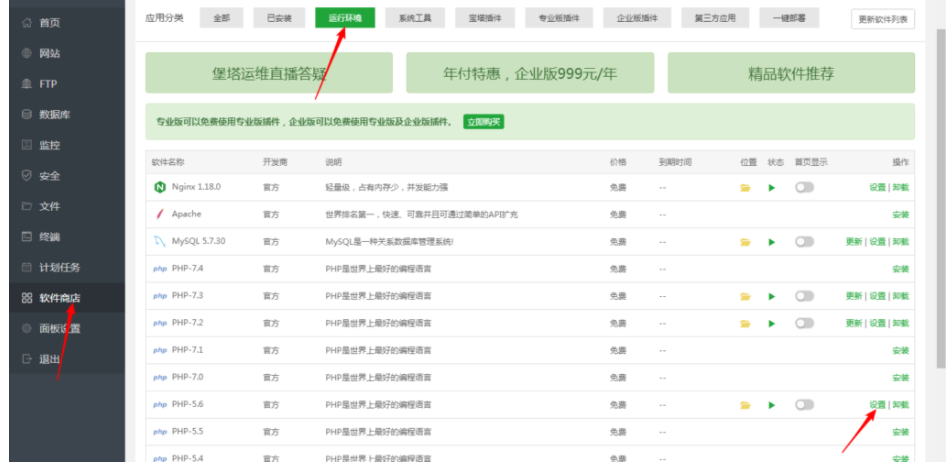Enable homepage display toggle for Nginx
Viewport: 946px width, 471px height.
pos(804,187)
